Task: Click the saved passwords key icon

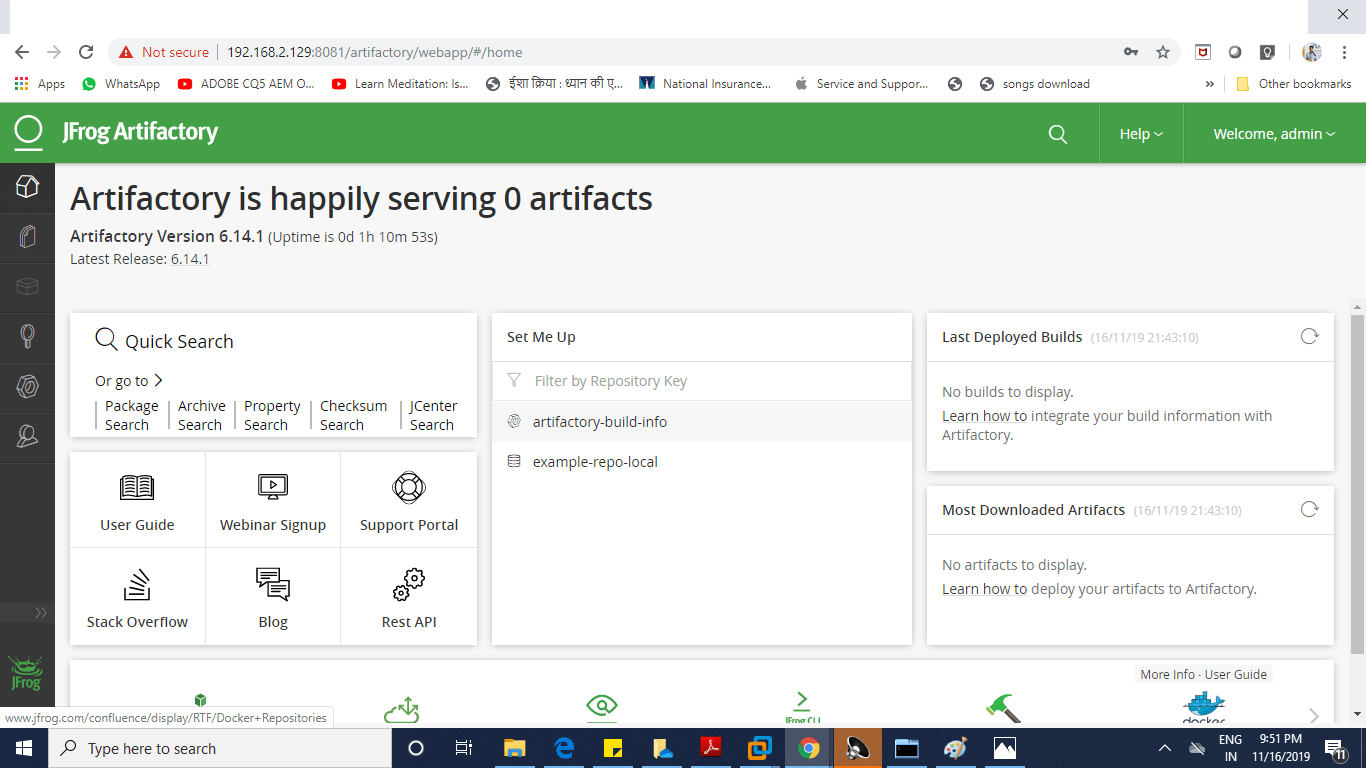Action: pos(1131,52)
